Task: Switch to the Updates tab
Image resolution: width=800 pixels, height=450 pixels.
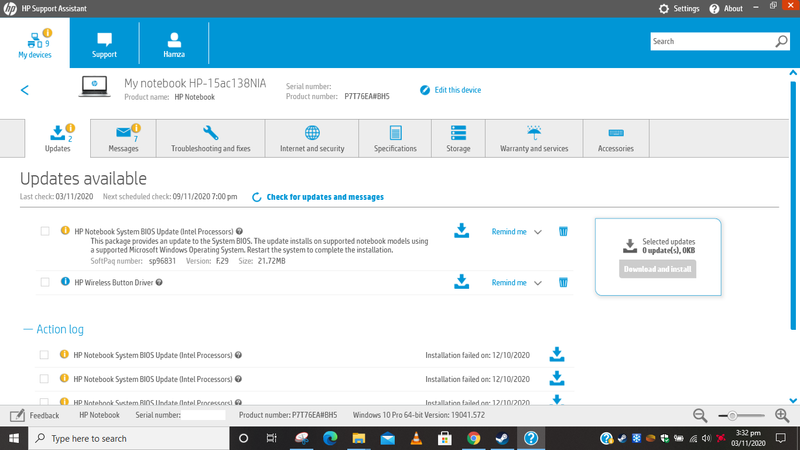Action: 58,138
